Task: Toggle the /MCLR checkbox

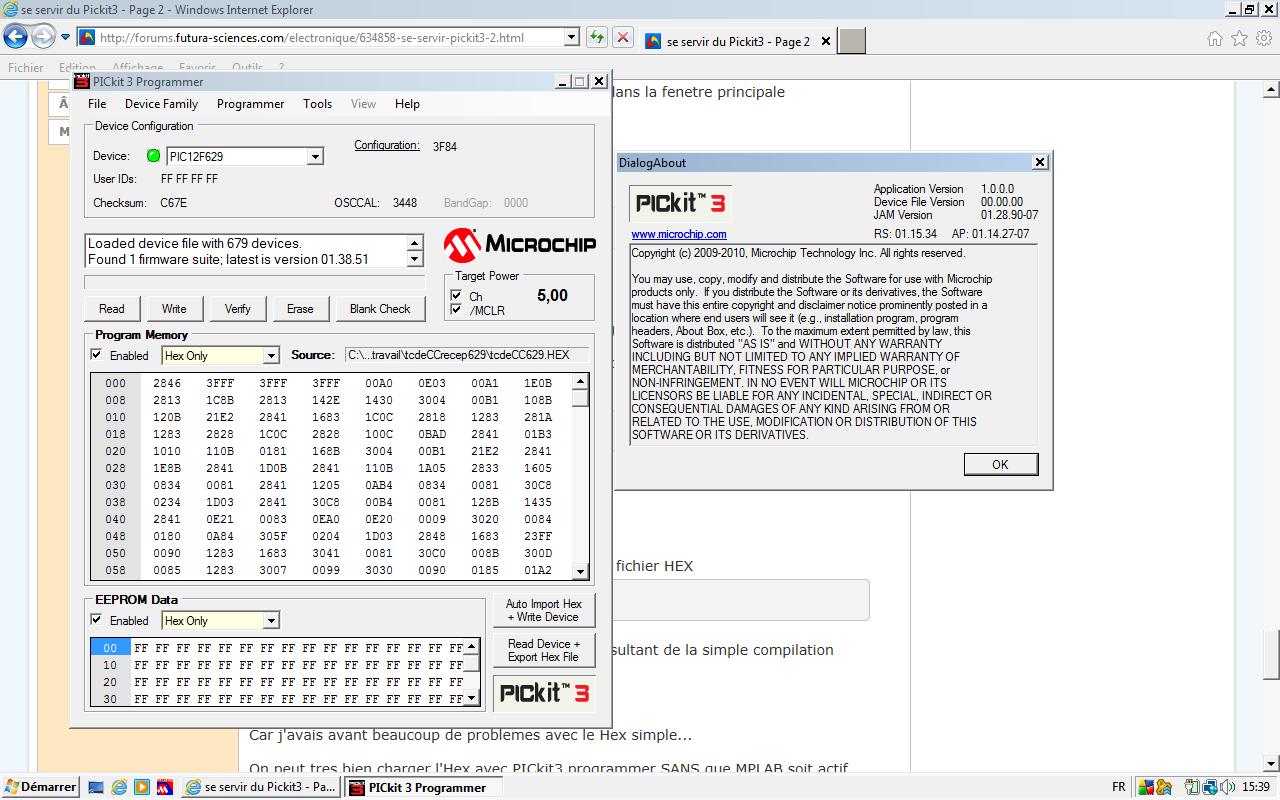Action: coord(456,310)
